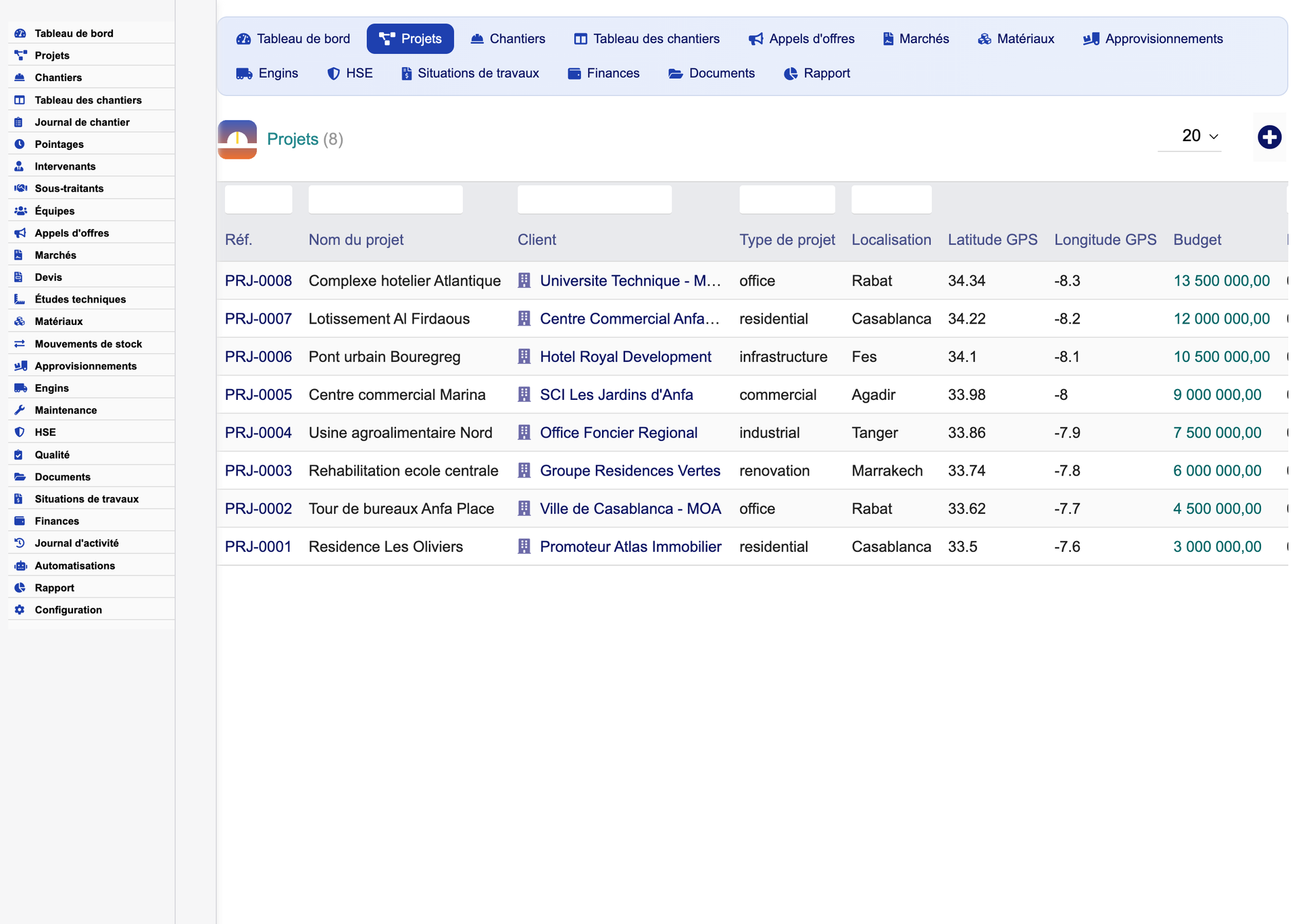Click the Maintenance wrench sidebar icon

[x=20, y=410]
